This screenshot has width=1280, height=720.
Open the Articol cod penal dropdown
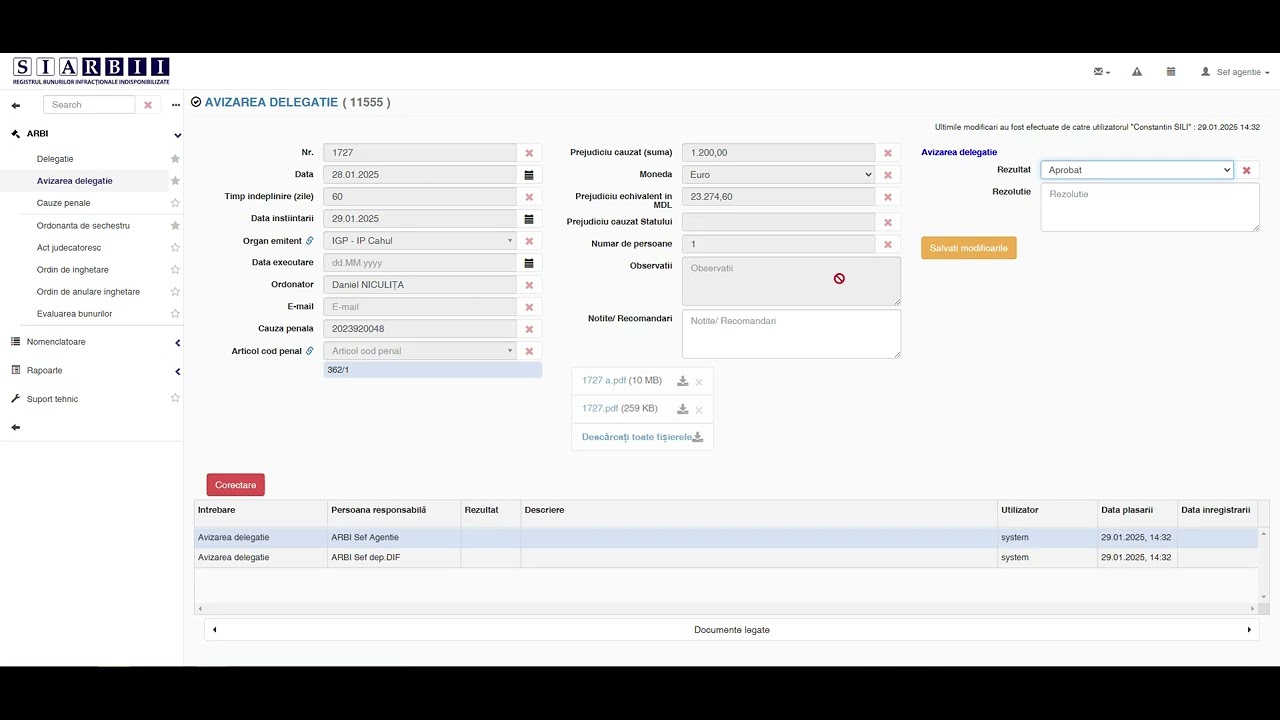[420, 351]
